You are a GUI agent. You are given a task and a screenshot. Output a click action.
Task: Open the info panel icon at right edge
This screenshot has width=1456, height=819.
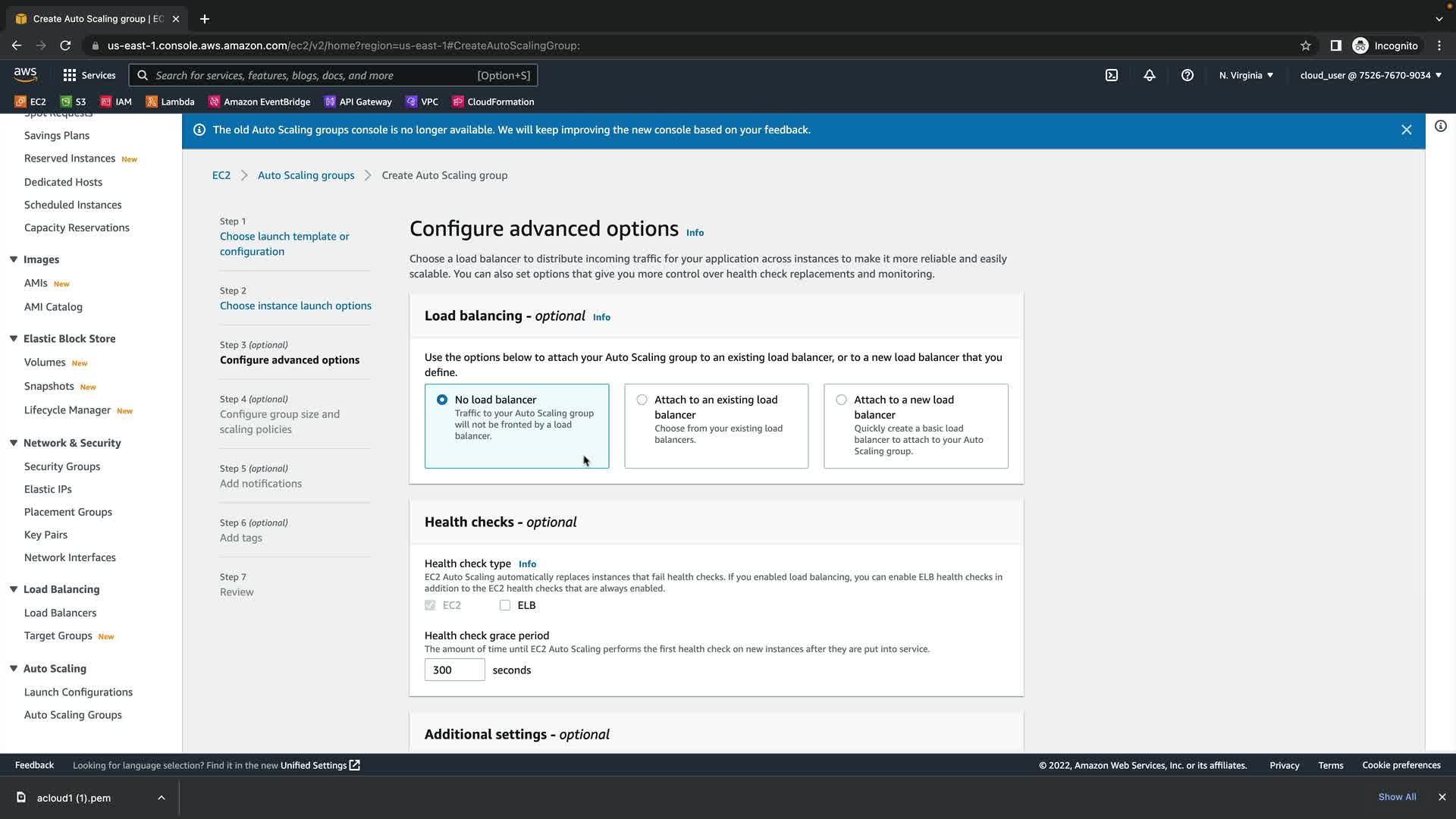click(1440, 126)
